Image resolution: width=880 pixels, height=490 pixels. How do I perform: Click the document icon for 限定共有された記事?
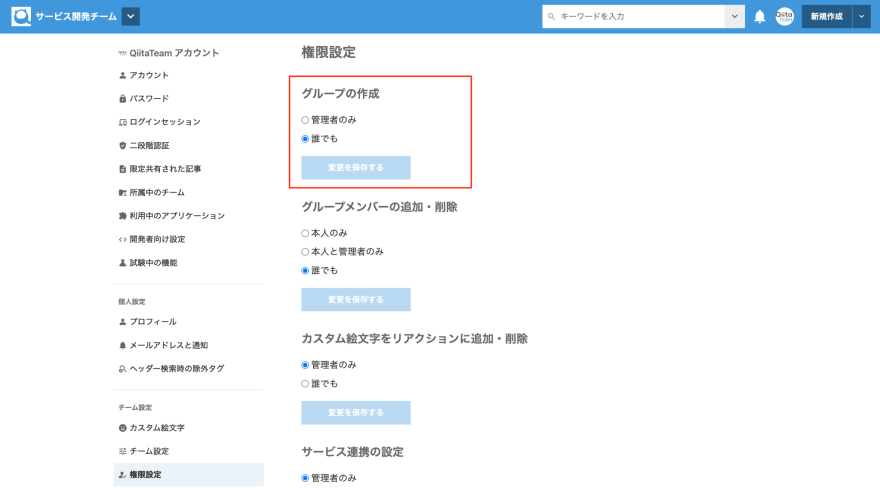tap(122, 169)
